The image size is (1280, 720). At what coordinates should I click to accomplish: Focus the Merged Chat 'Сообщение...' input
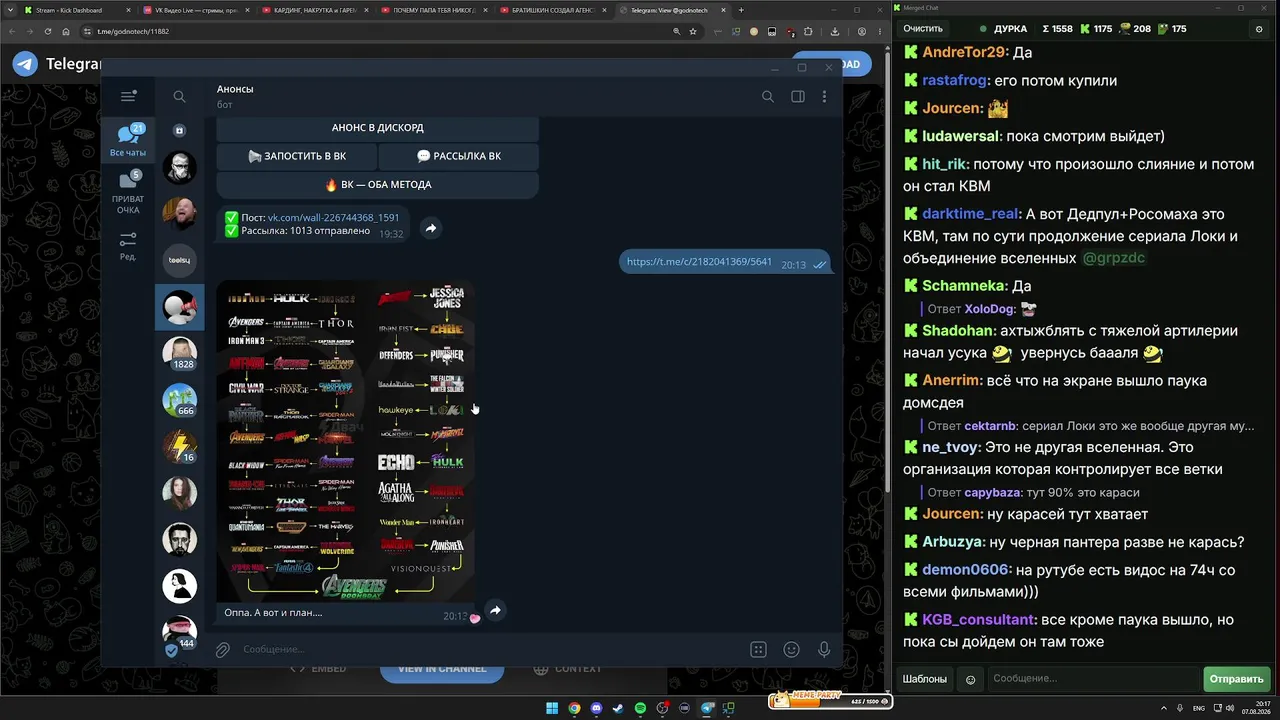pos(1093,679)
